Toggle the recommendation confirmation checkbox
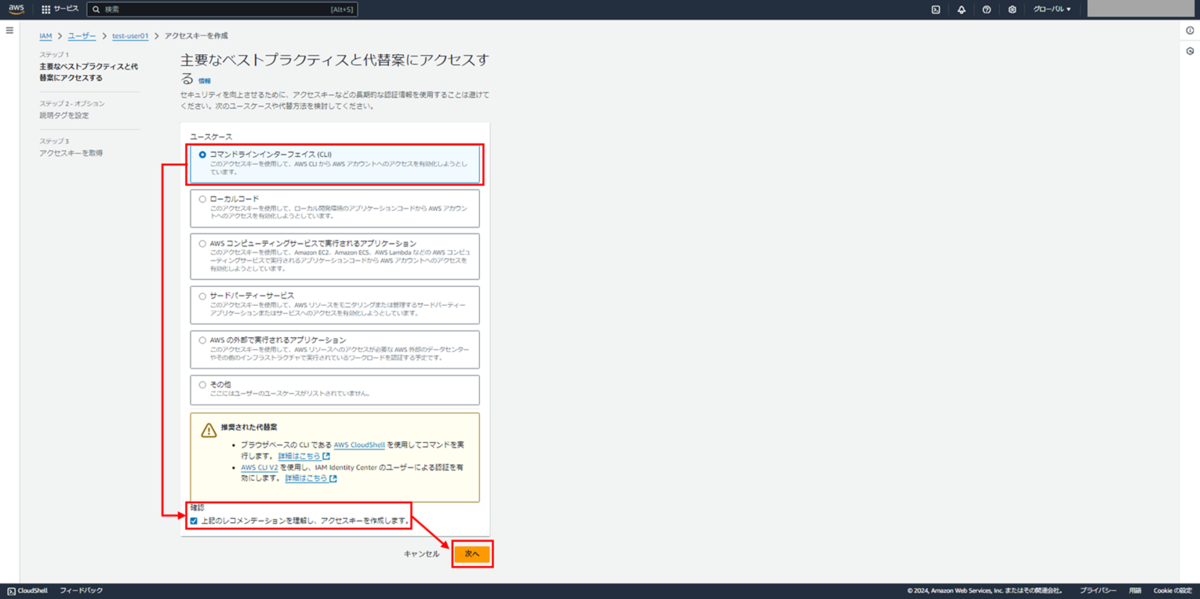This screenshot has height=599, width=1200. tap(194, 521)
